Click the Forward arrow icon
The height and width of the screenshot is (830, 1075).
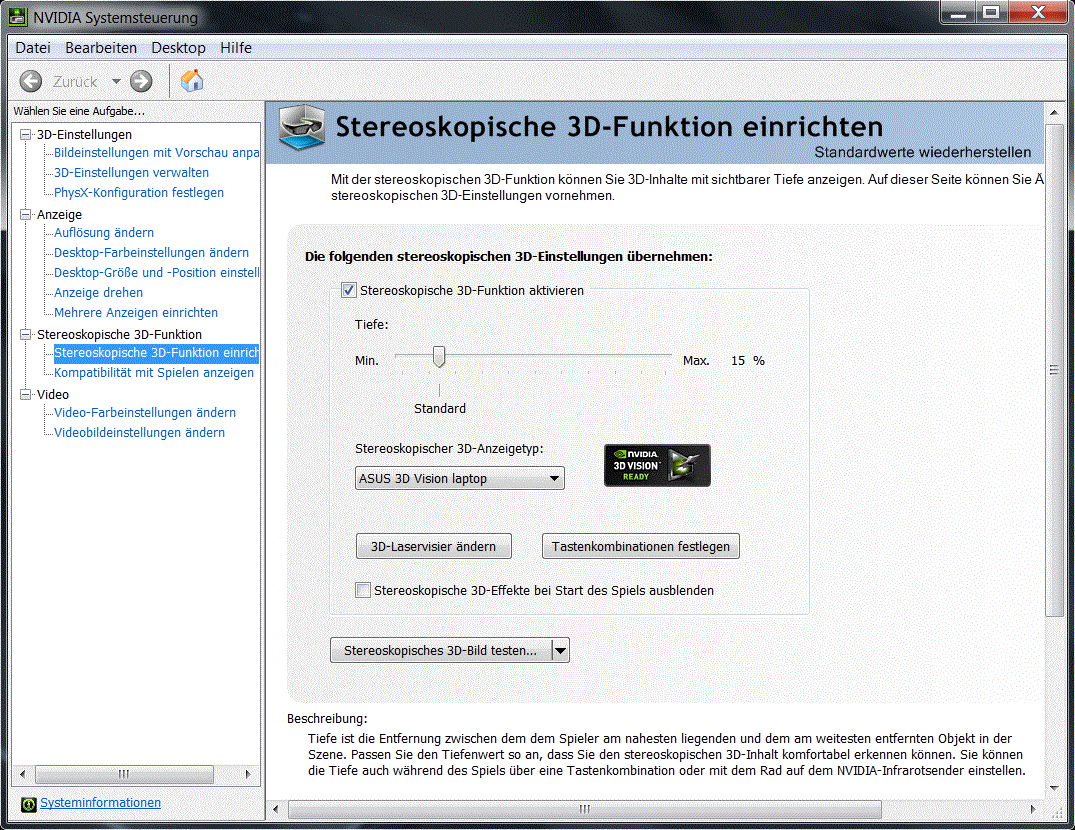pyautogui.click(x=141, y=82)
